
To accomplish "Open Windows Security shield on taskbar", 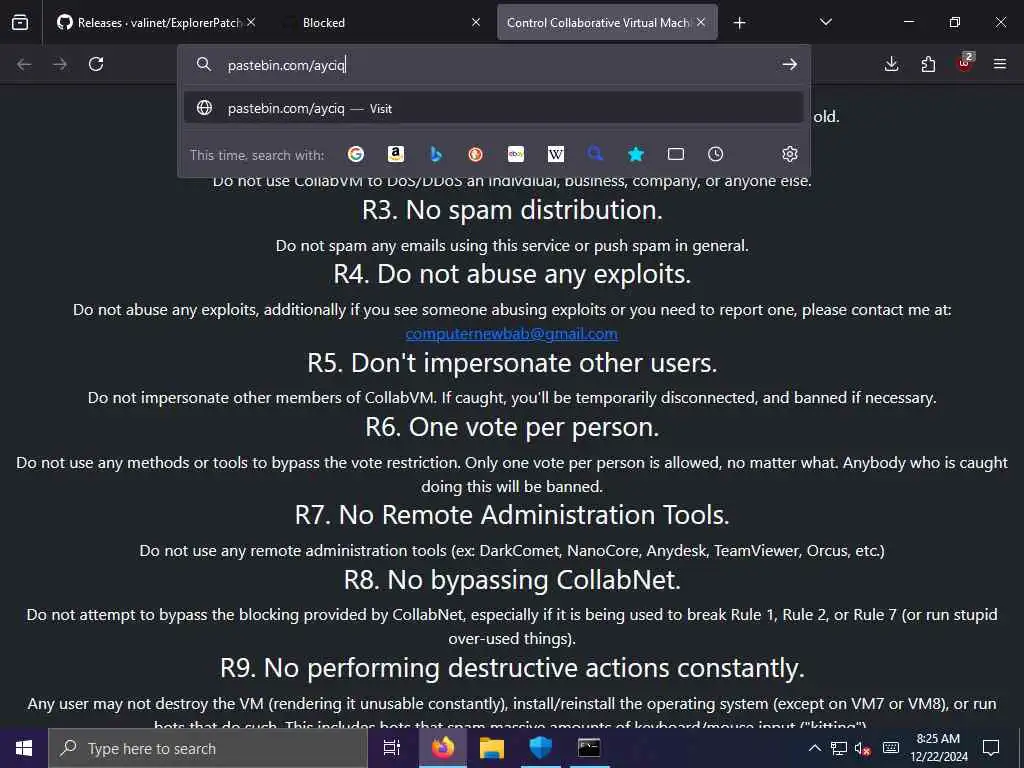I will [x=540, y=748].
